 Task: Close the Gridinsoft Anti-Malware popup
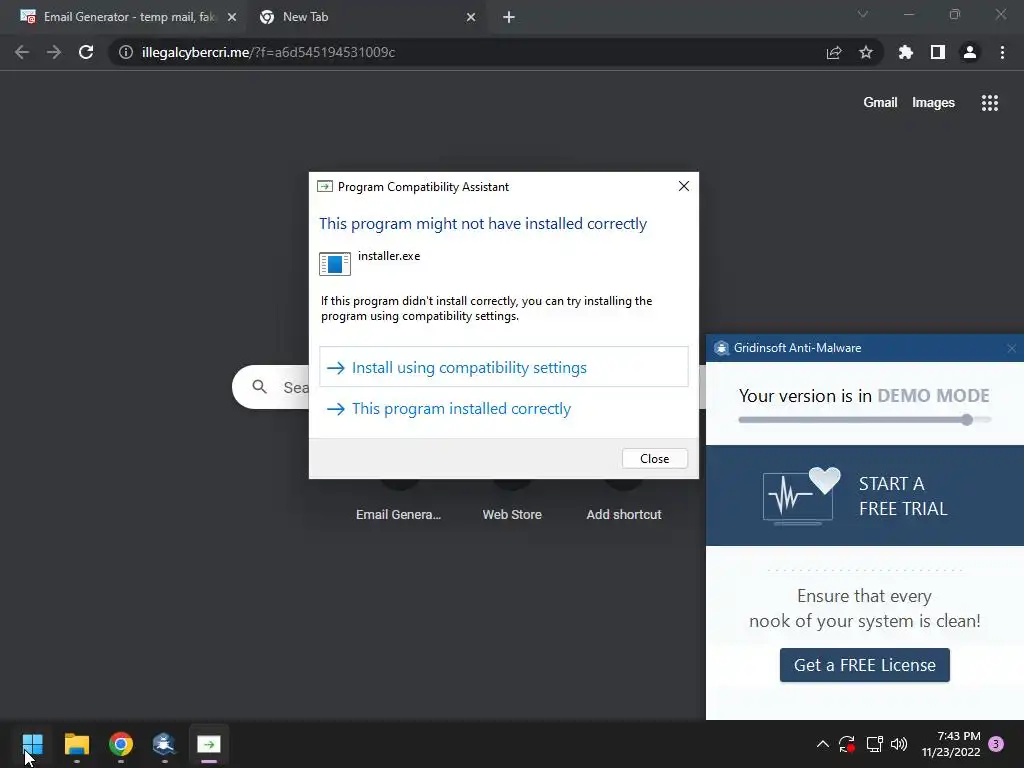1012,349
